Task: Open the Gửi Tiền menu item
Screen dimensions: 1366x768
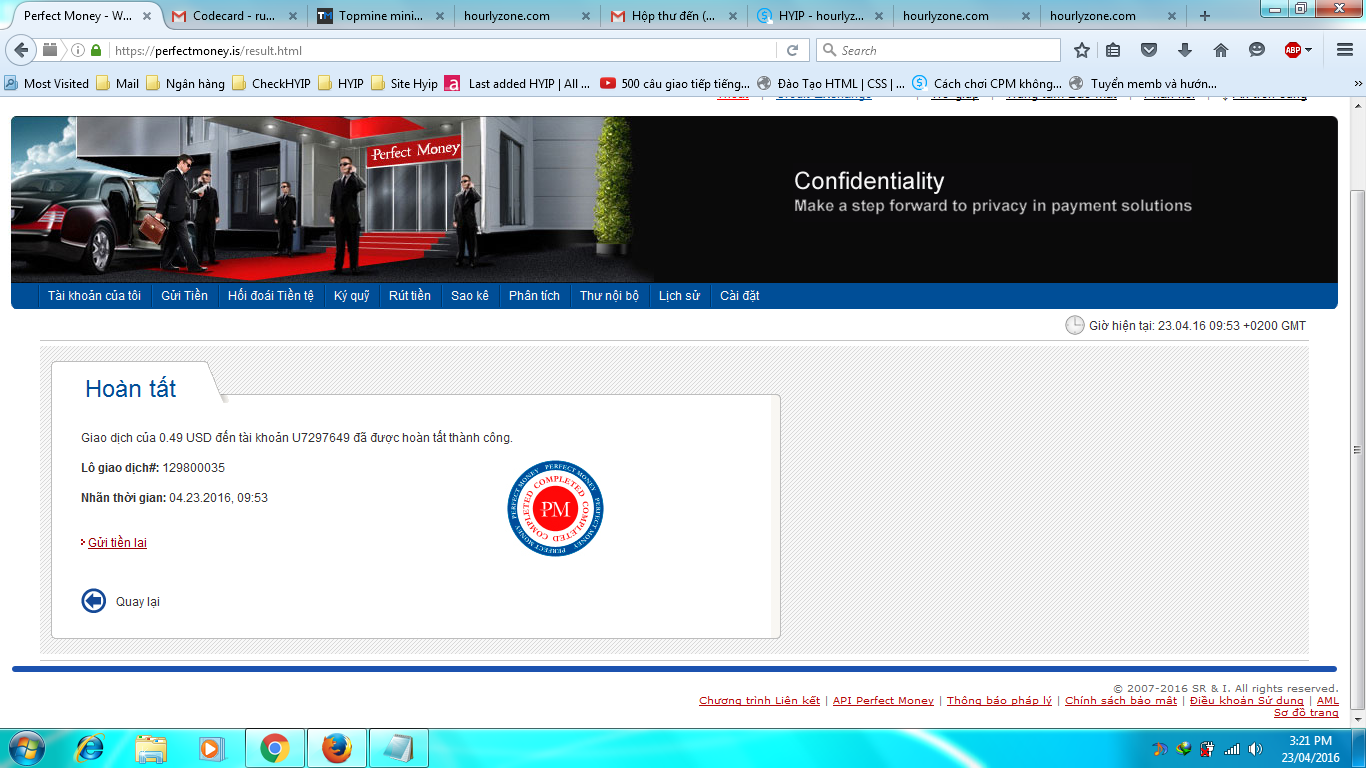Action: pyautogui.click(x=184, y=296)
